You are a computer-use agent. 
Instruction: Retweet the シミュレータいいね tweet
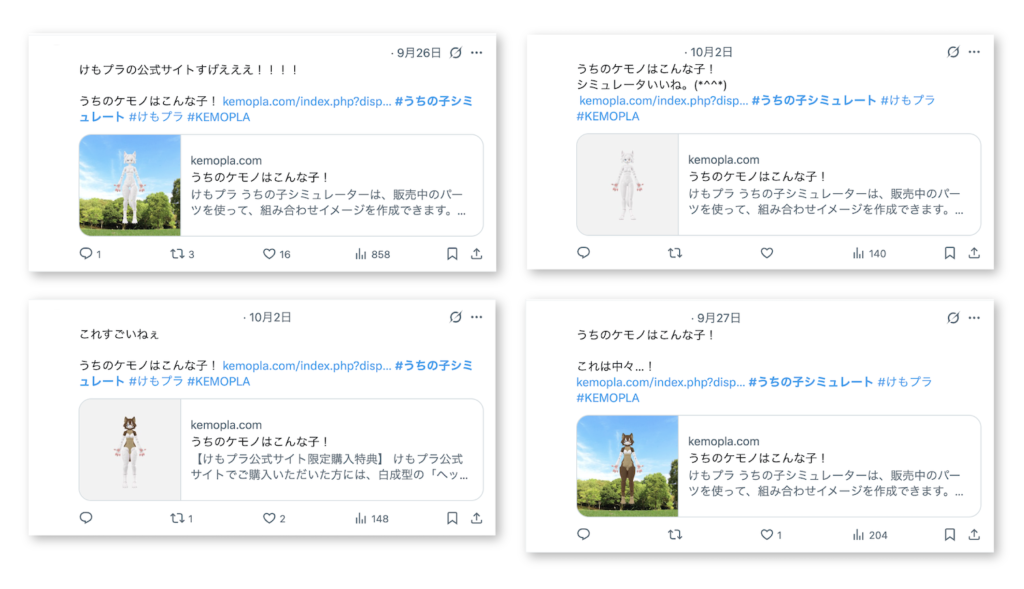tap(675, 253)
